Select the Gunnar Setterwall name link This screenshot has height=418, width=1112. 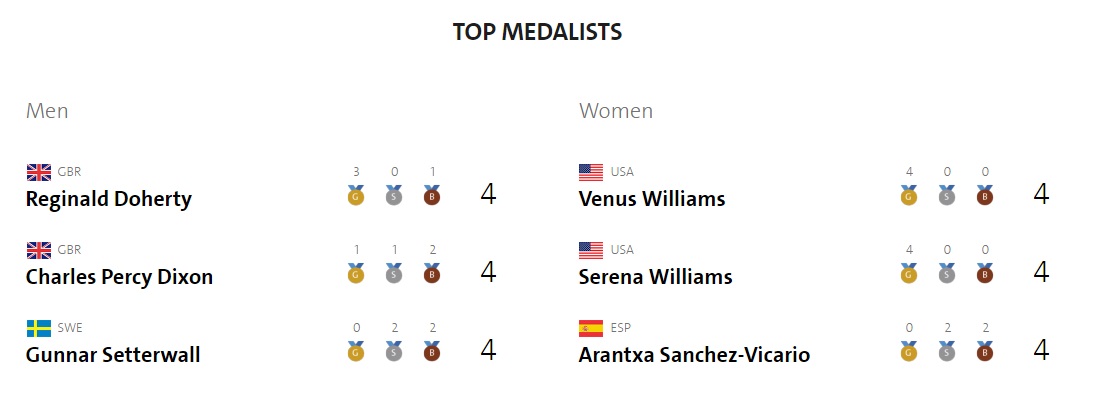(x=113, y=355)
